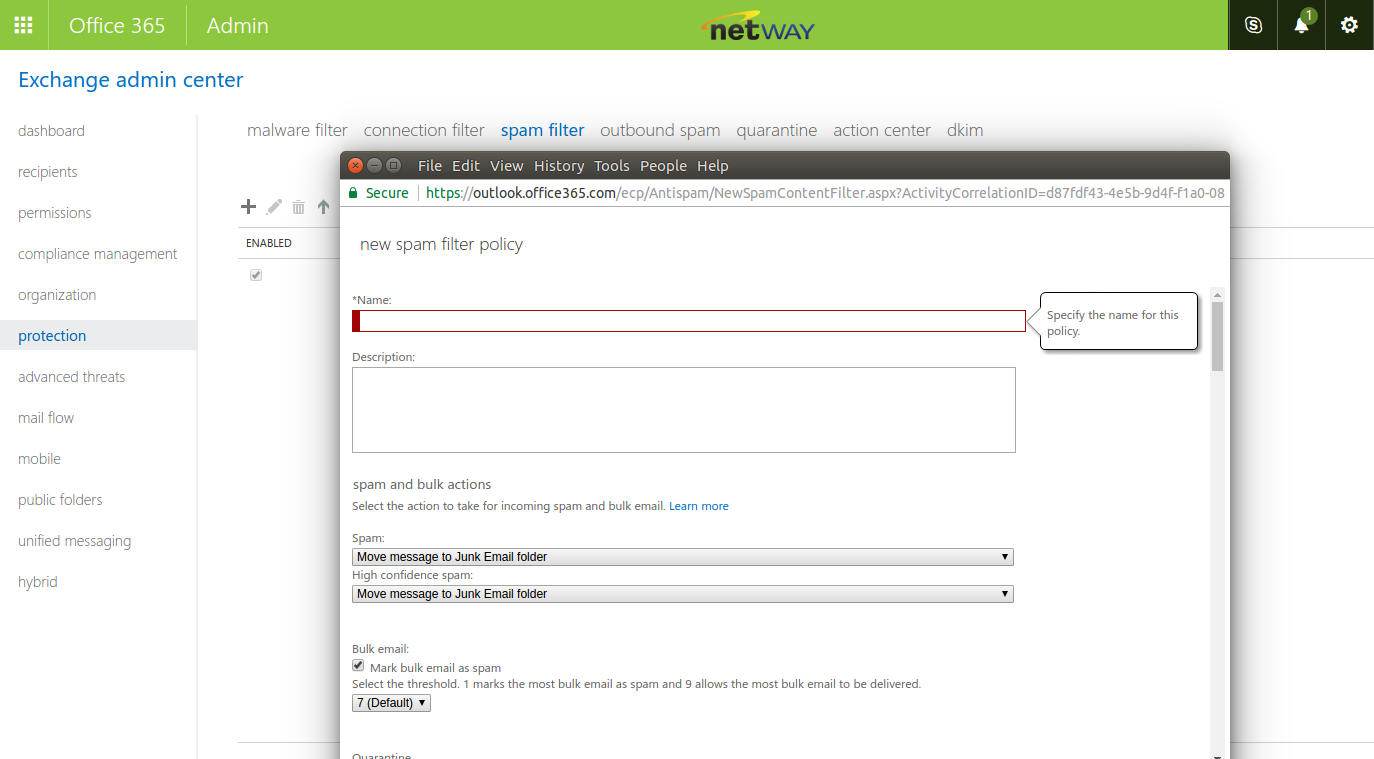
Task: Click the trash delete icon
Action: (x=298, y=207)
